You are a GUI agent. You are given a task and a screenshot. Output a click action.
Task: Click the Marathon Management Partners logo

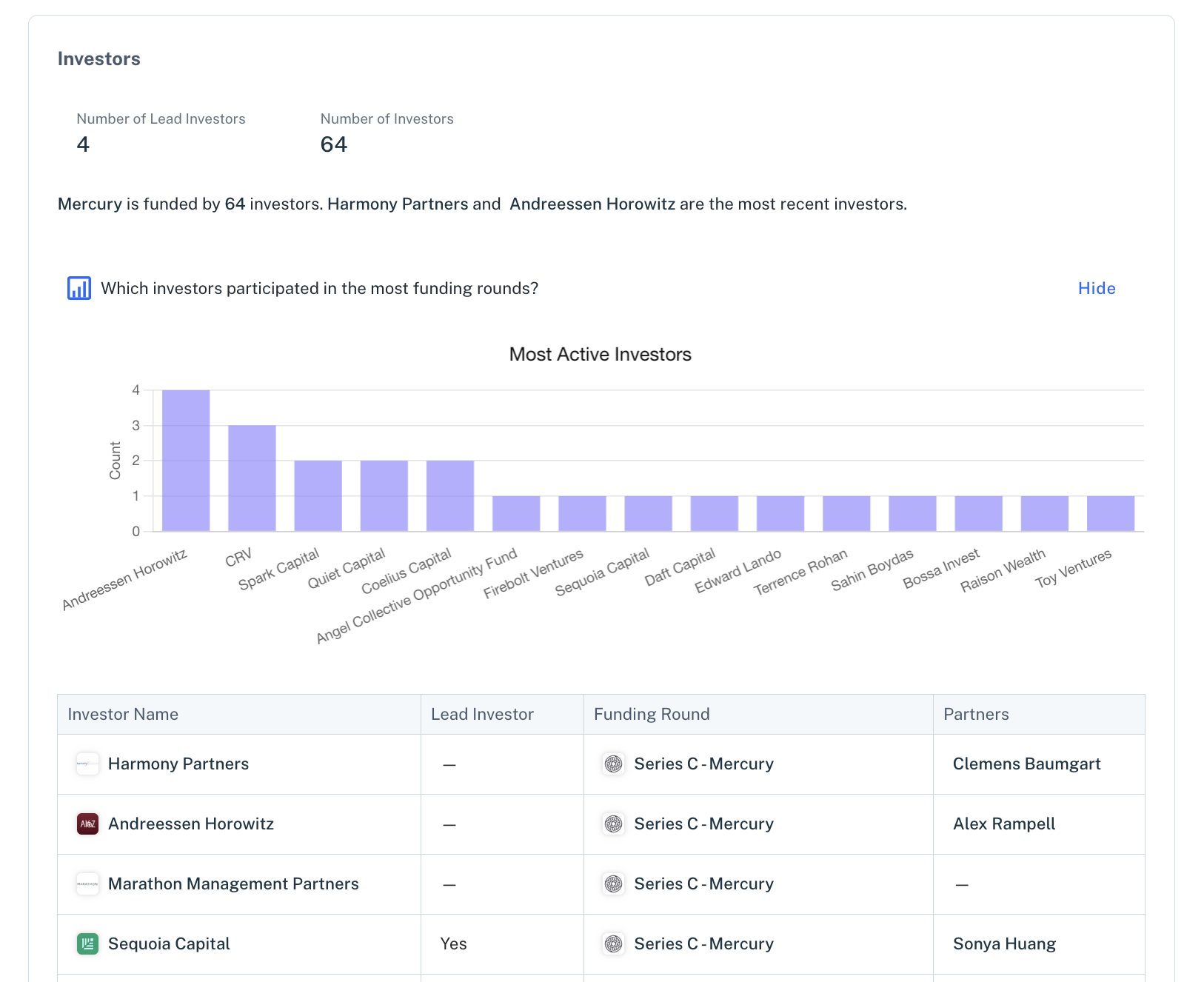click(x=87, y=884)
